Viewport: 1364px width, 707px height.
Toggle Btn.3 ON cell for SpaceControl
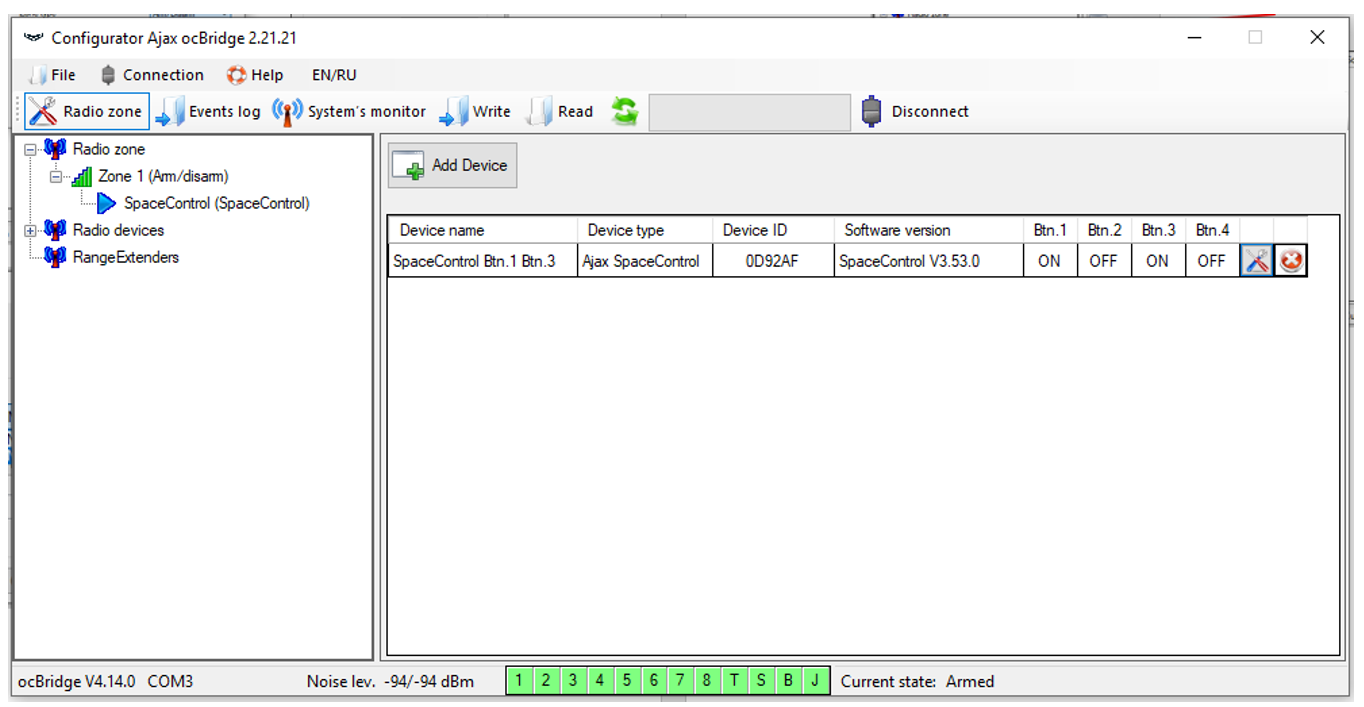(x=1158, y=261)
